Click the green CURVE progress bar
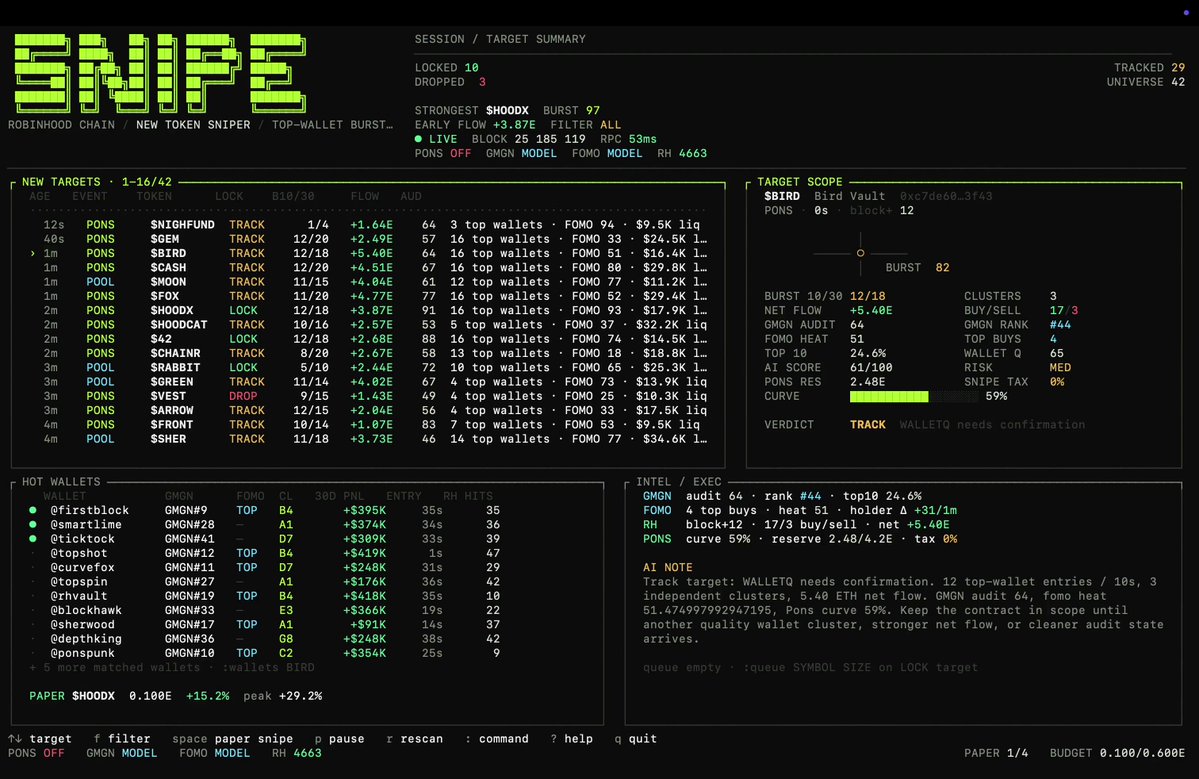Viewport: 1199px width, 779px height. 889,396
